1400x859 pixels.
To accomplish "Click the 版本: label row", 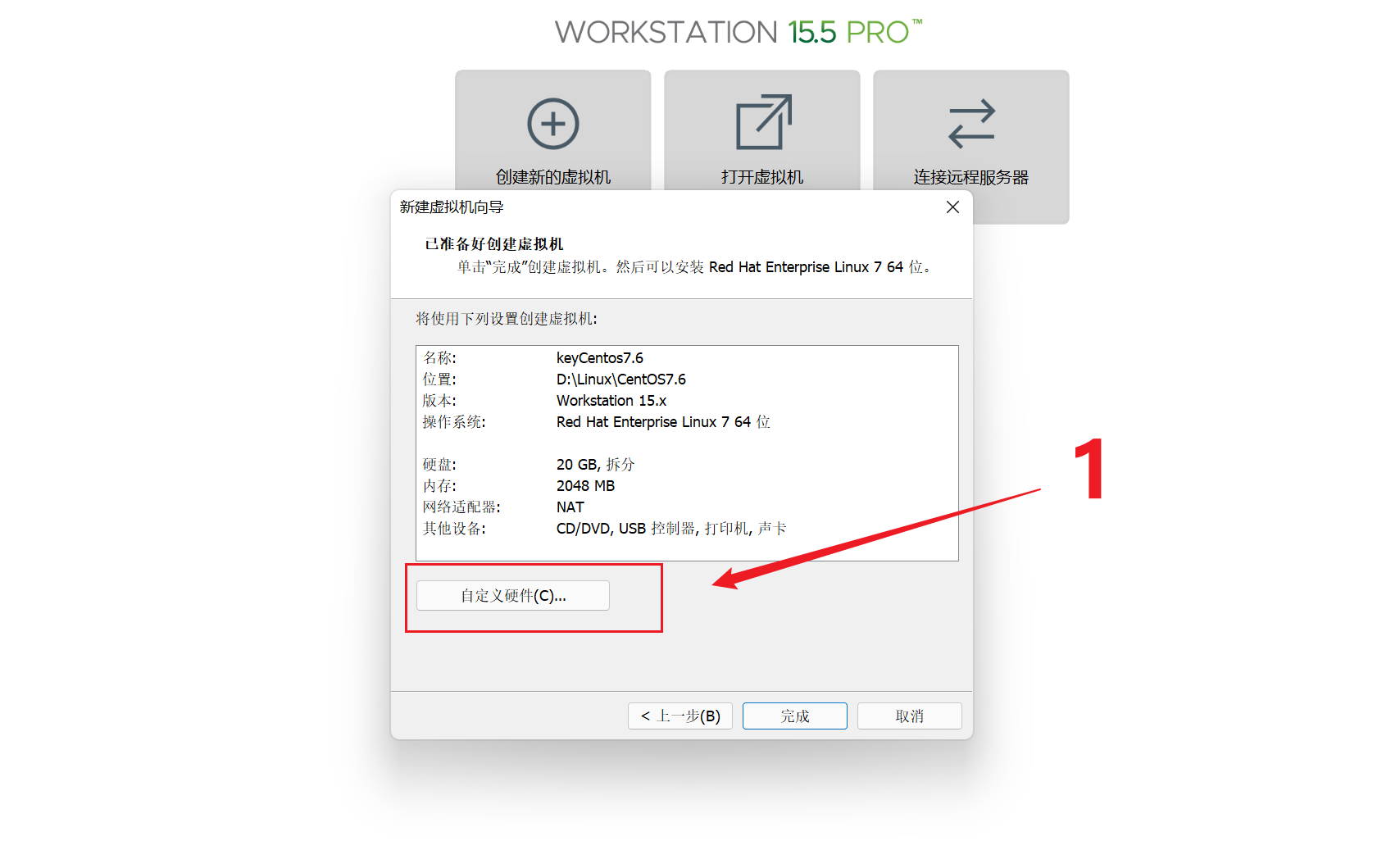I will click(x=440, y=401).
